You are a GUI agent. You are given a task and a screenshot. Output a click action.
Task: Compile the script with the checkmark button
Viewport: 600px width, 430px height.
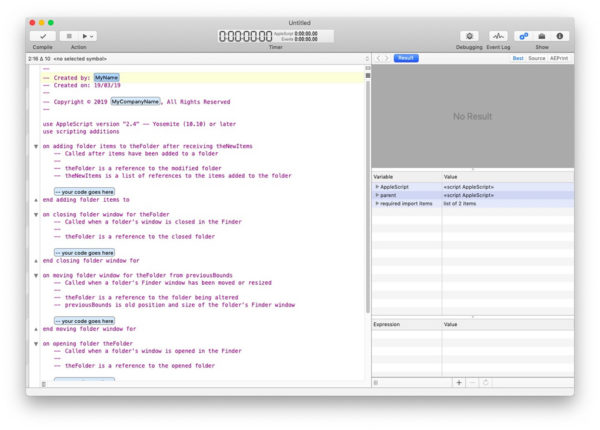click(43, 36)
